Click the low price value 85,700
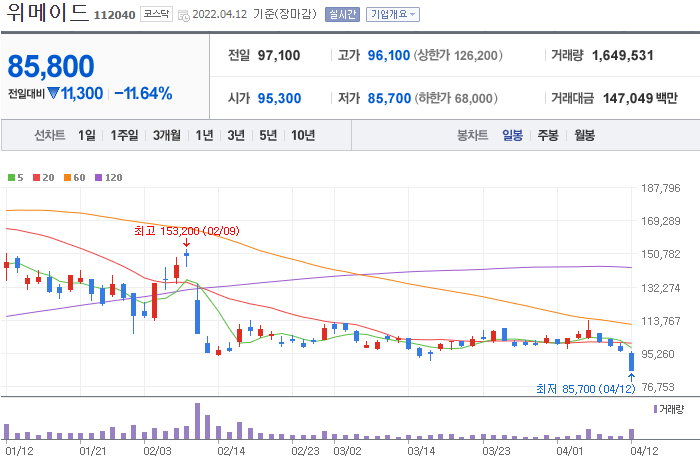The width and height of the screenshot is (700, 466). [389, 98]
